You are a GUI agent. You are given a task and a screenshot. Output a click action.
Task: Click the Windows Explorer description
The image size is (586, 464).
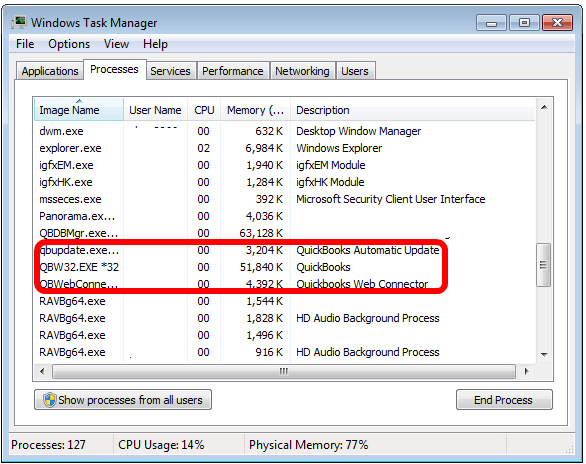(x=339, y=148)
